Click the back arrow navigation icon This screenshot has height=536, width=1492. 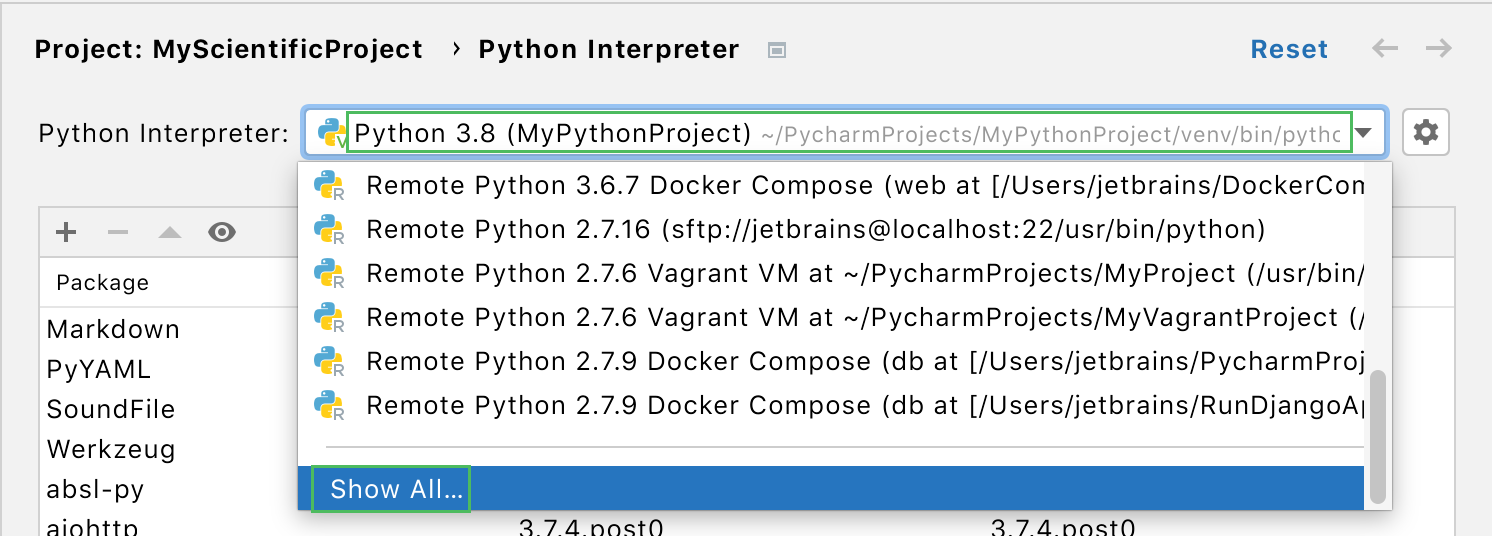pyautogui.click(x=1385, y=49)
